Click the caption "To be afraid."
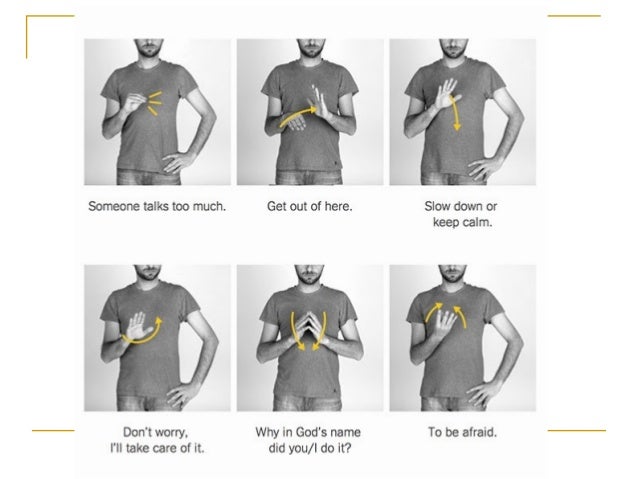The width and height of the screenshot is (638, 479). (x=463, y=432)
